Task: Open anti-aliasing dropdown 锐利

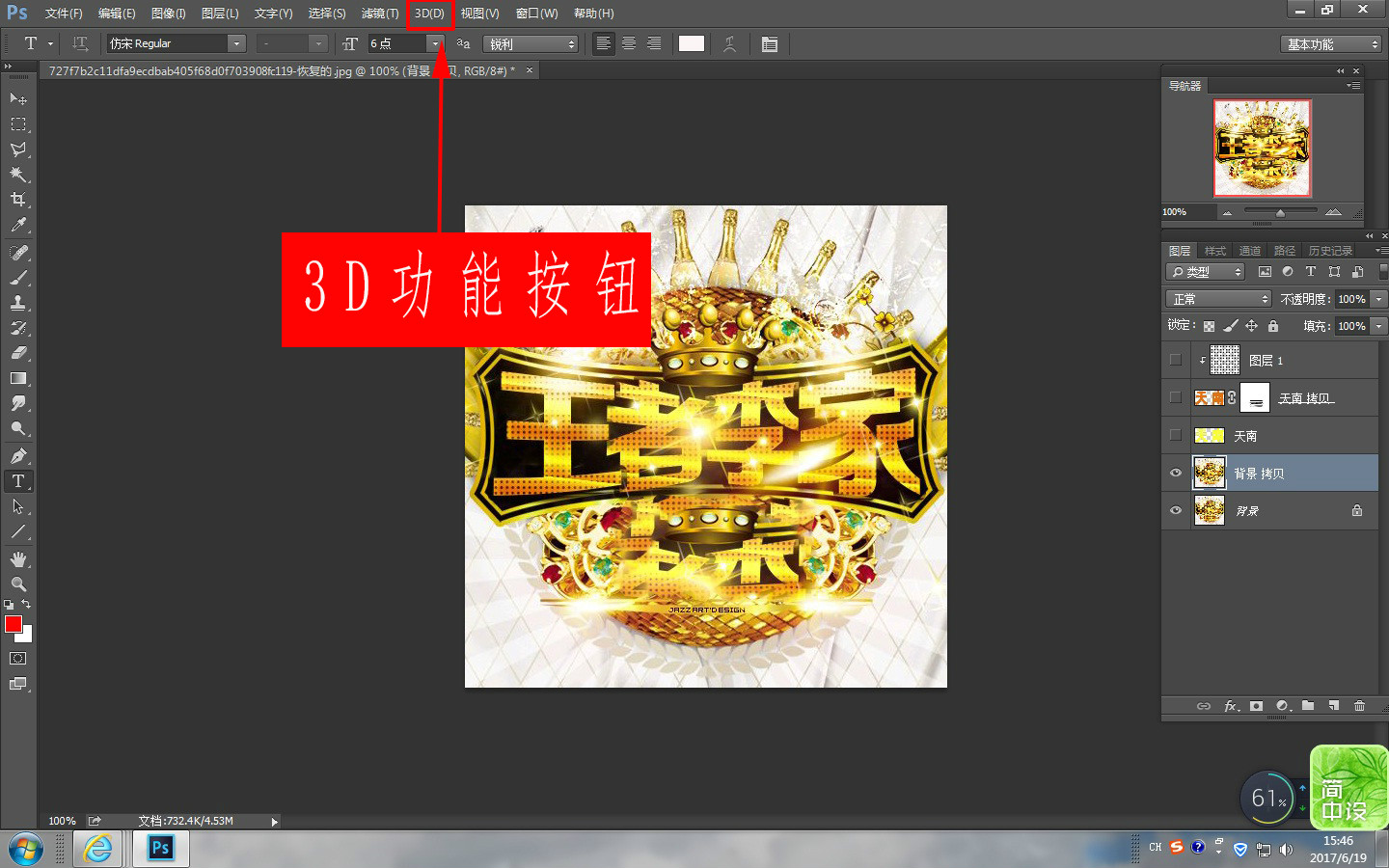Action: click(531, 44)
